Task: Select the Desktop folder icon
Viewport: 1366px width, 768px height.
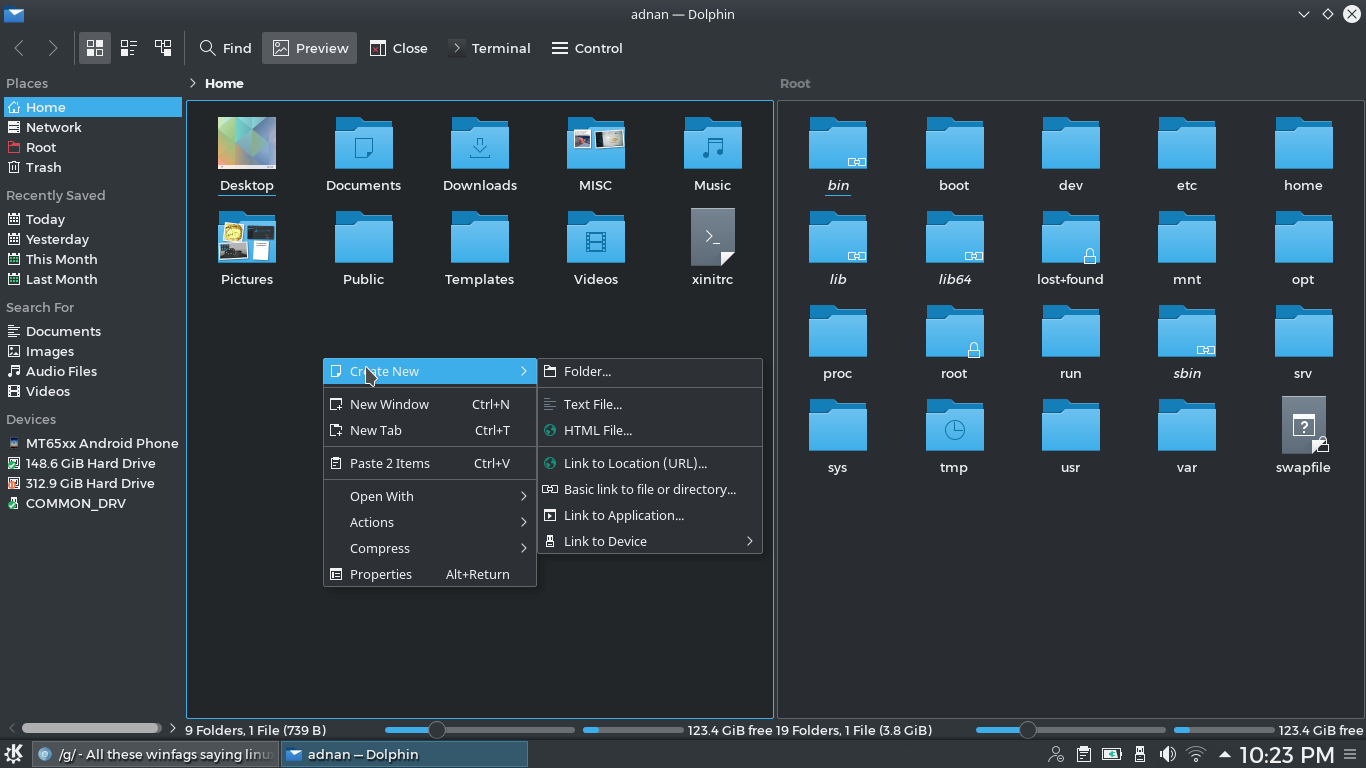Action: 247,143
